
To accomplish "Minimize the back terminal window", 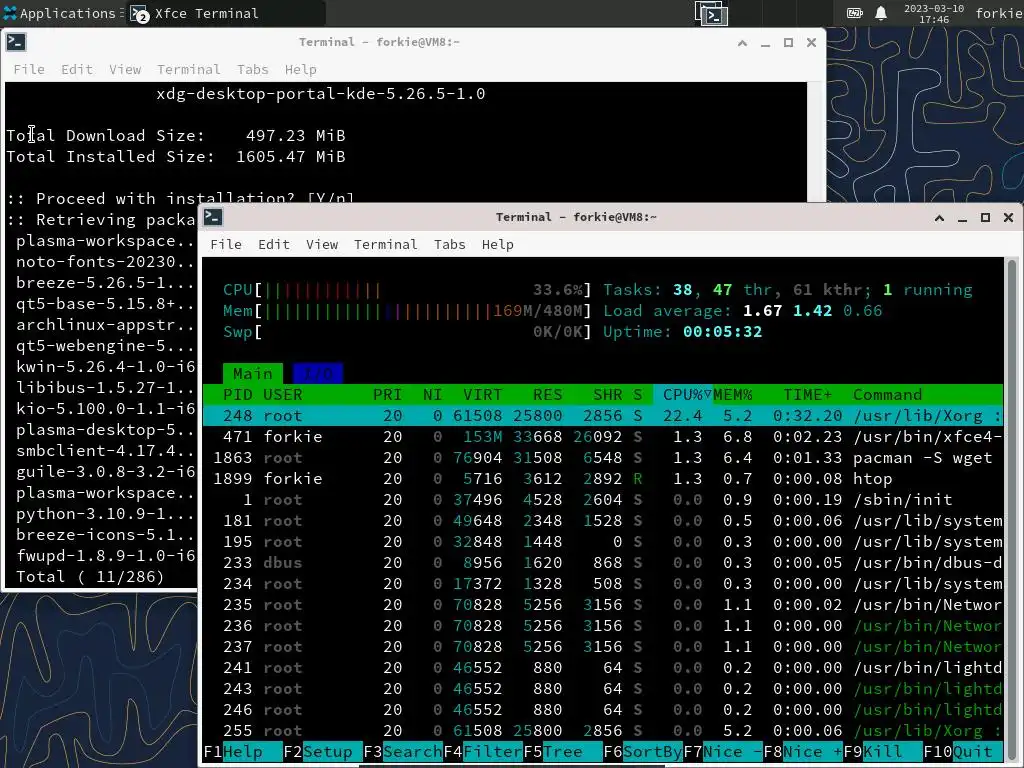I will tap(765, 43).
